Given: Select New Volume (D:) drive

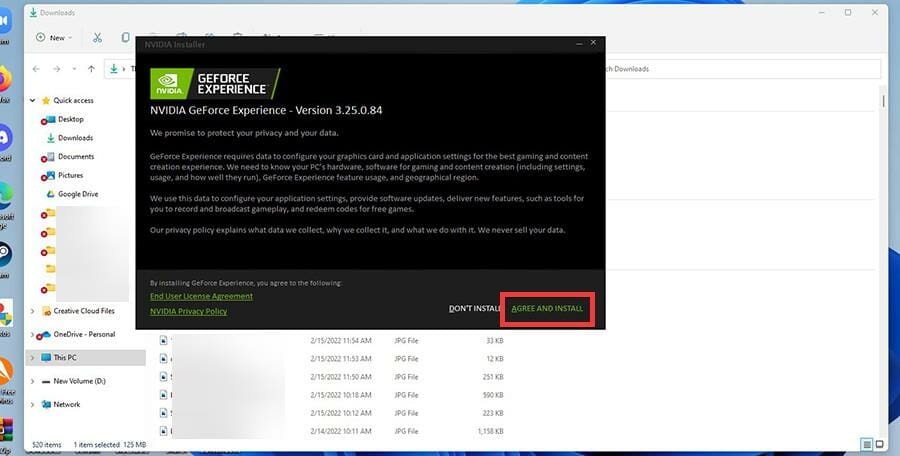Looking at the screenshot, I should coord(79,381).
